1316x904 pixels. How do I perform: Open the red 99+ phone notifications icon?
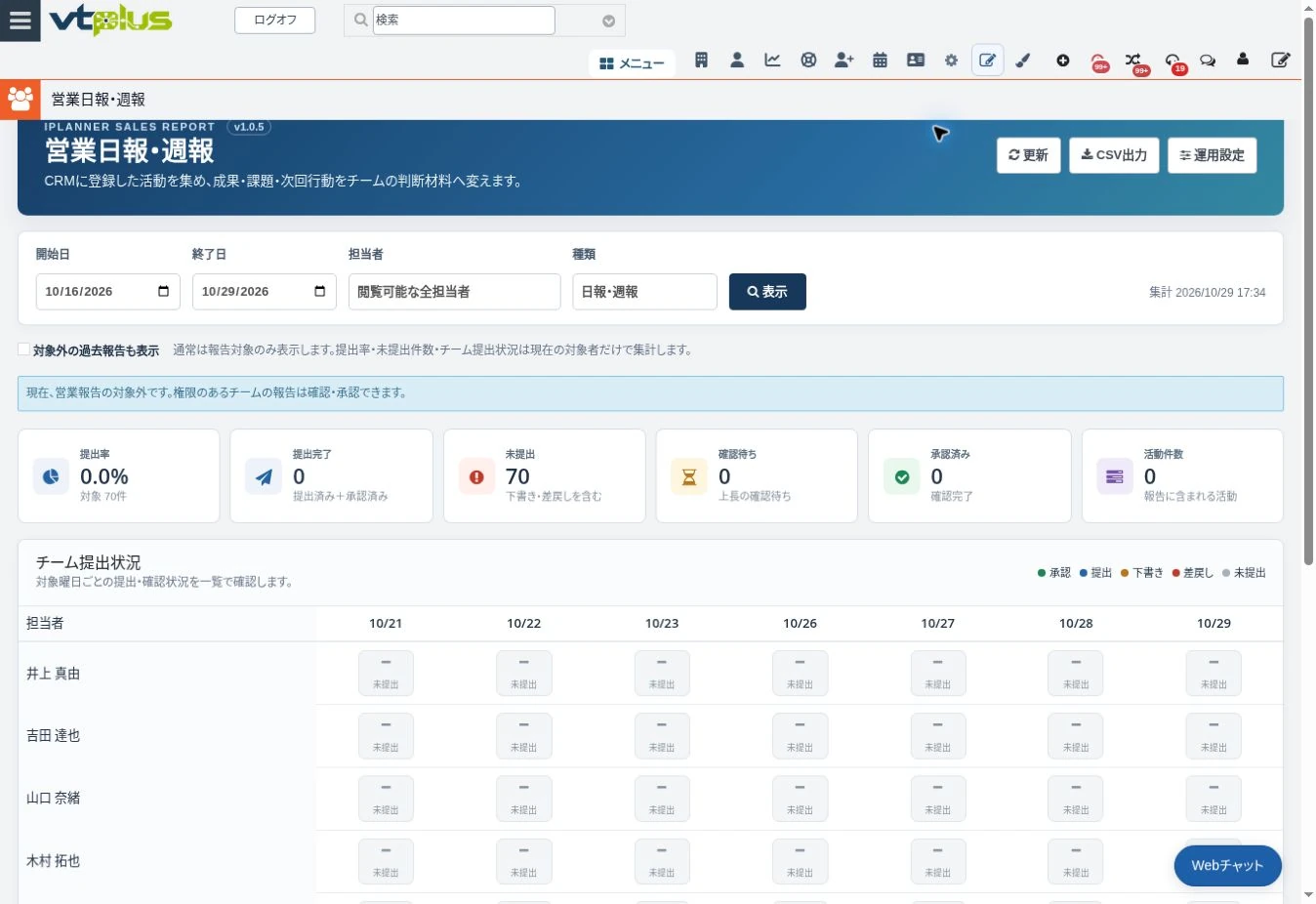tap(1098, 62)
